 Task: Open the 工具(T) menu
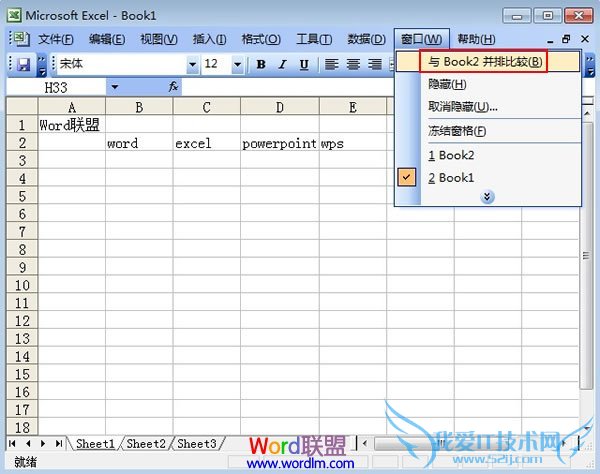(314, 39)
